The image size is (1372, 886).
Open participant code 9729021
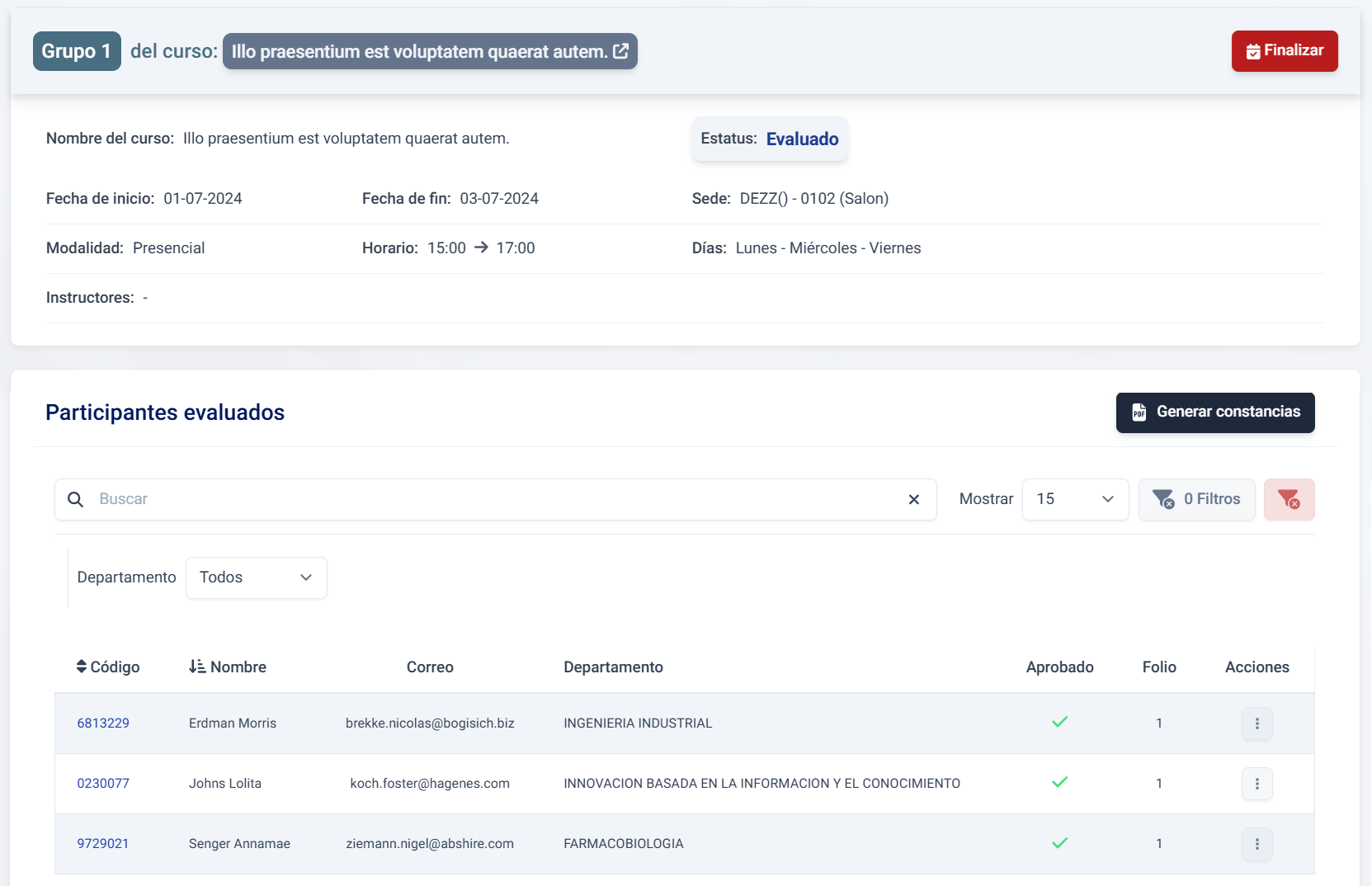pos(103,844)
